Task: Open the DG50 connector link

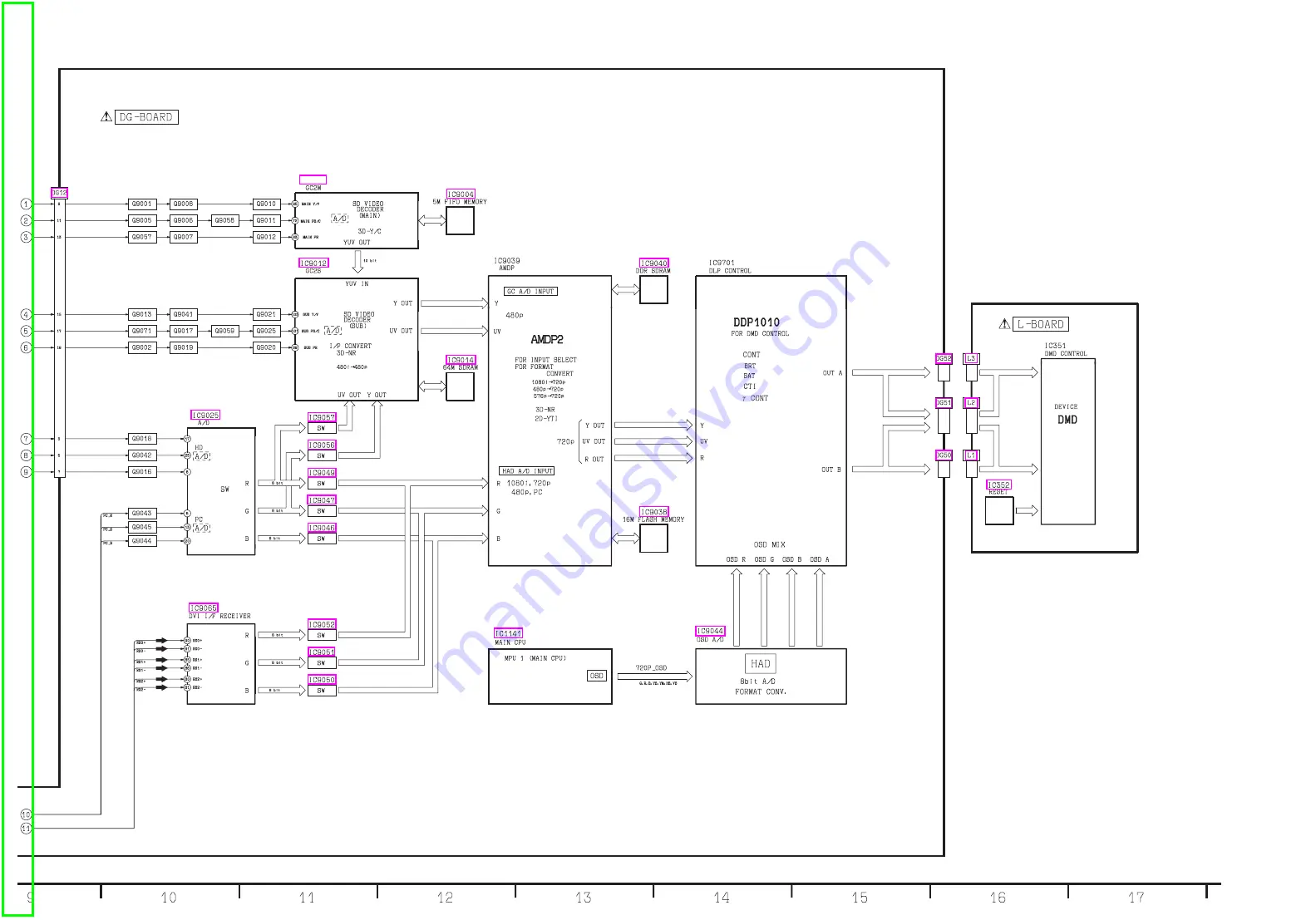Action: click(944, 455)
